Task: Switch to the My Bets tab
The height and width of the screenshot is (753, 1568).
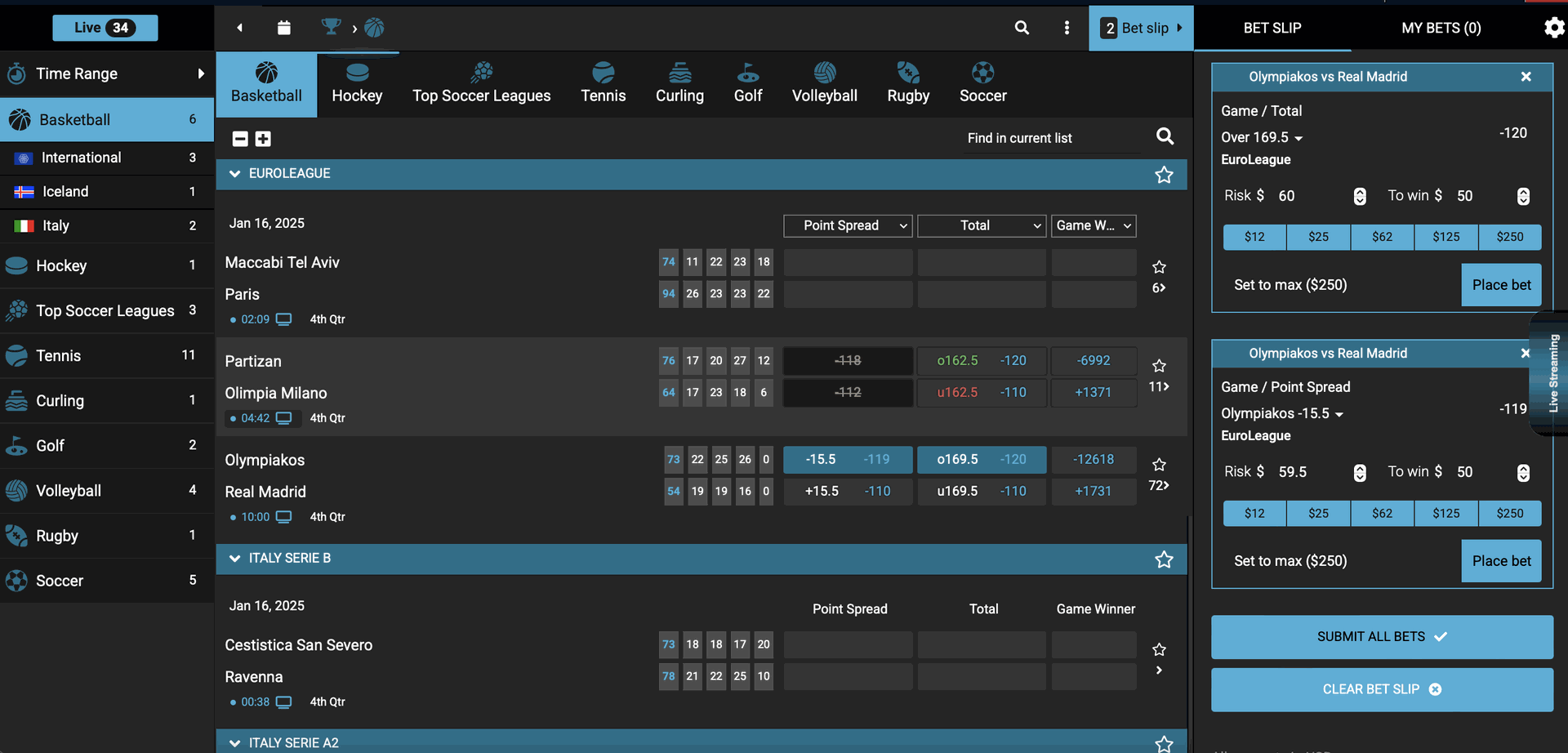Action: click(1441, 28)
